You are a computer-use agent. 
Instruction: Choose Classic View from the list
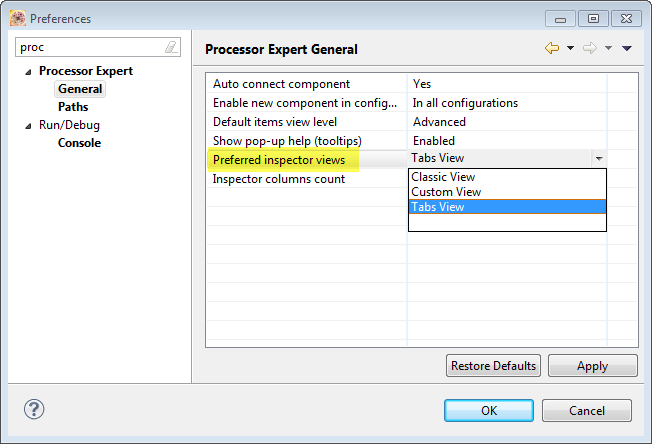pos(443,177)
